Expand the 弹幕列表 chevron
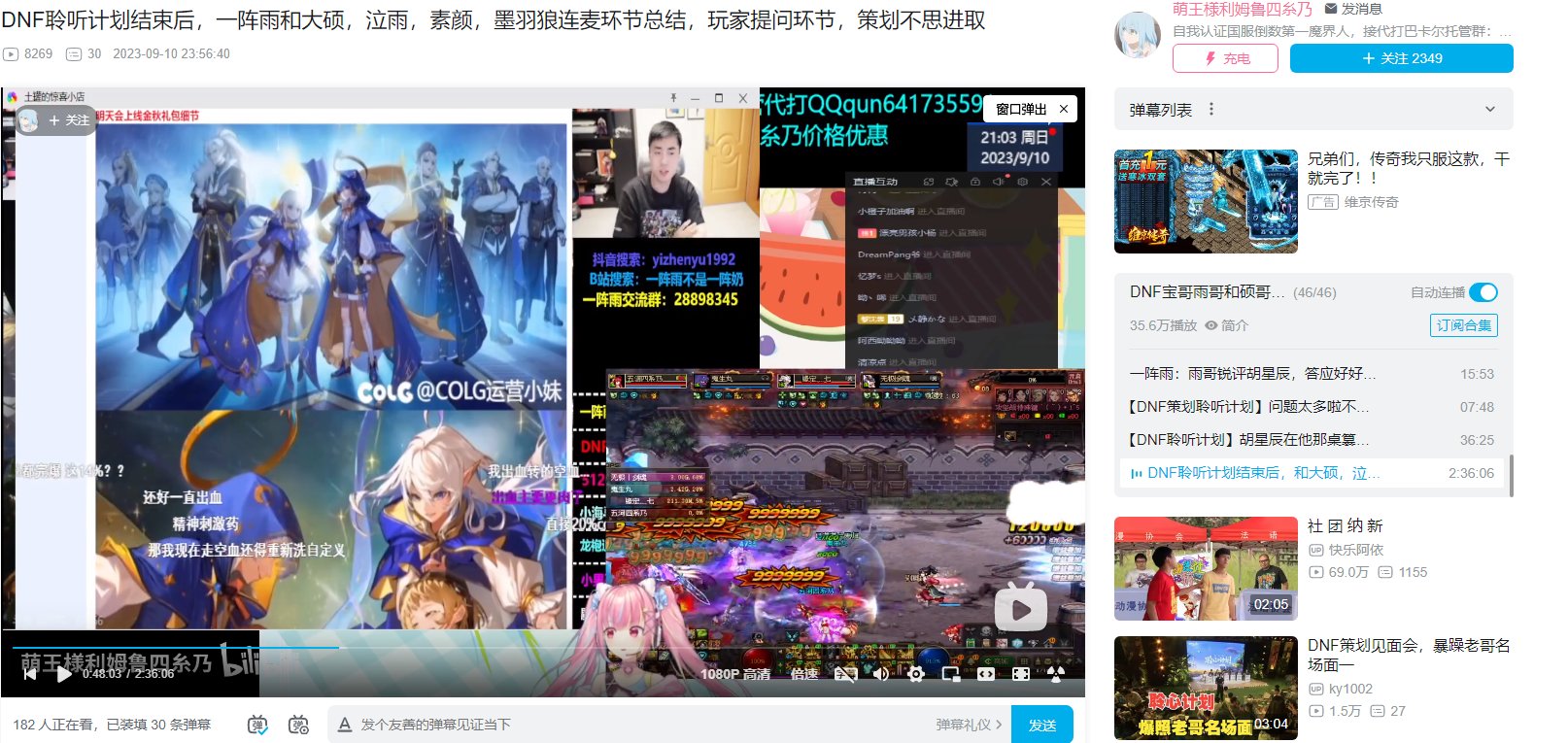 pos(1489,110)
